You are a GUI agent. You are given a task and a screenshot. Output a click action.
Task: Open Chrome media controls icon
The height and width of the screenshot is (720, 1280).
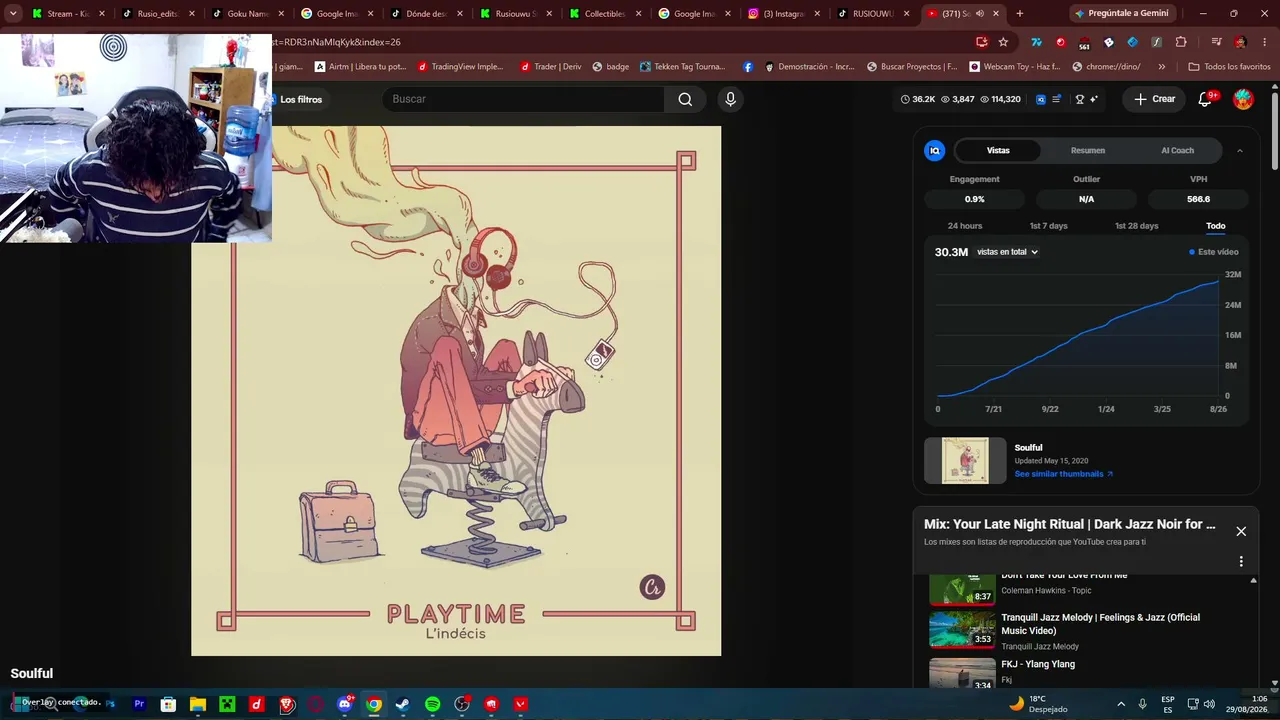click(x=1216, y=42)
